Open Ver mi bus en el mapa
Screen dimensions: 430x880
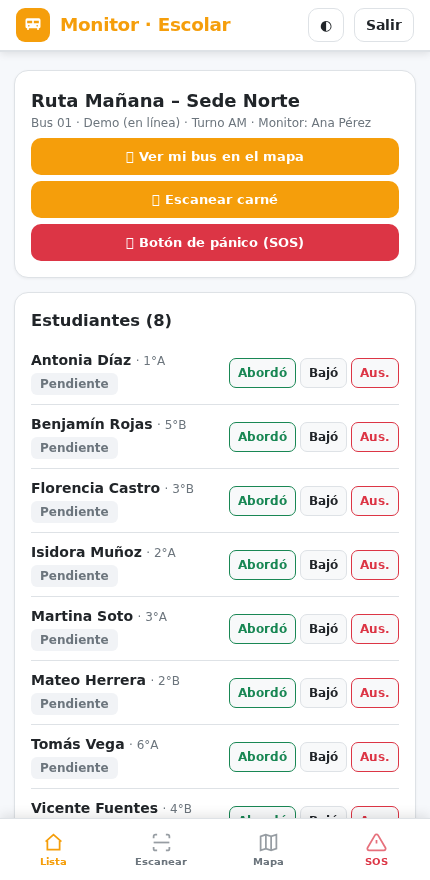coord(215,157)
